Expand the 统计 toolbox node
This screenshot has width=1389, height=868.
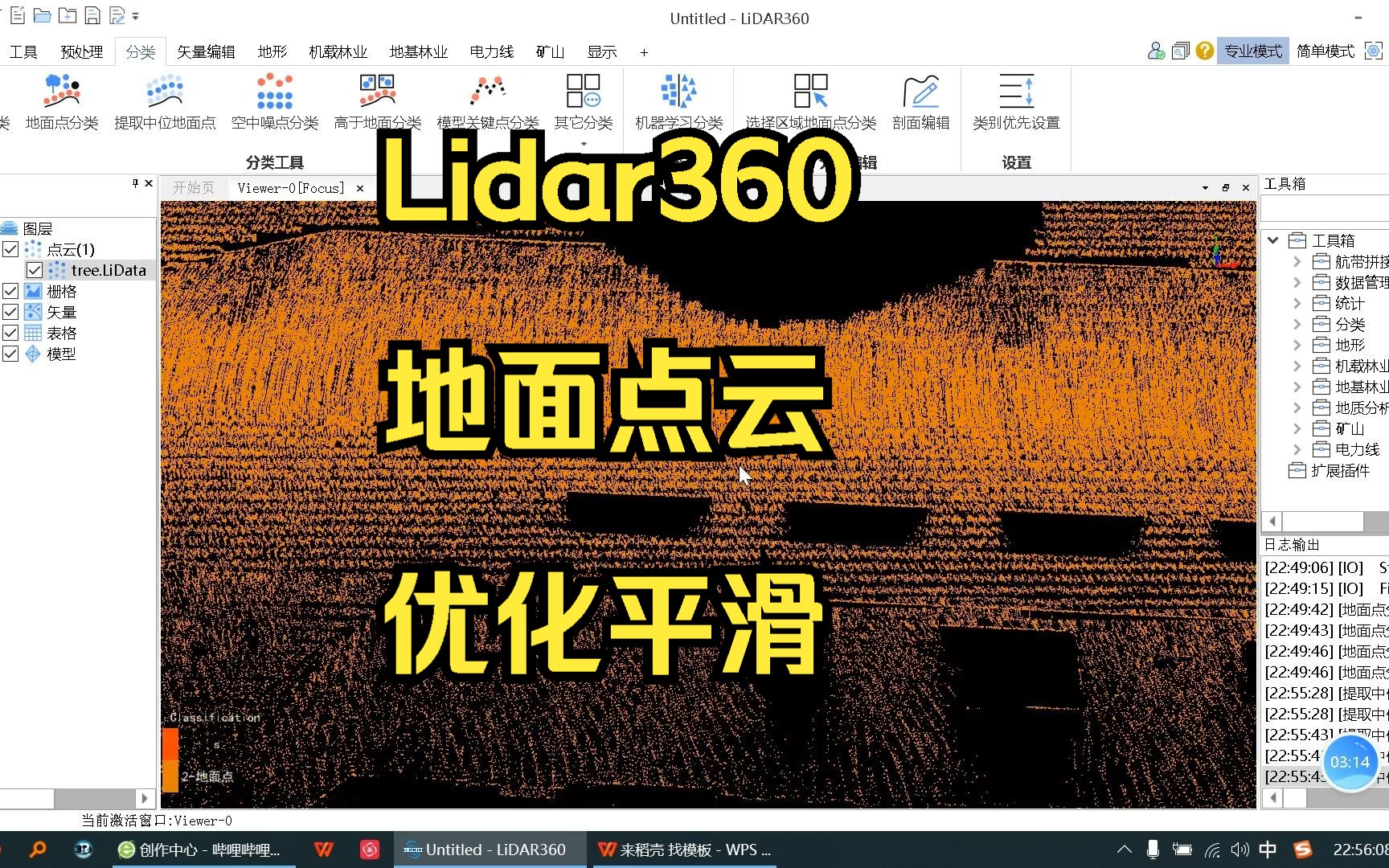pyautogui.click(x=1297, y=303)
